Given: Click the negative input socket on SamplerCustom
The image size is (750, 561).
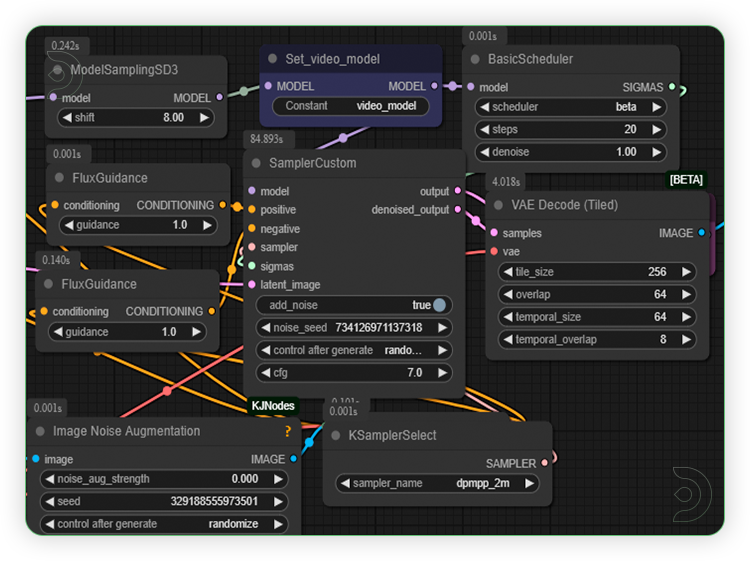Looking at the screenshot, I should (252, 229).
